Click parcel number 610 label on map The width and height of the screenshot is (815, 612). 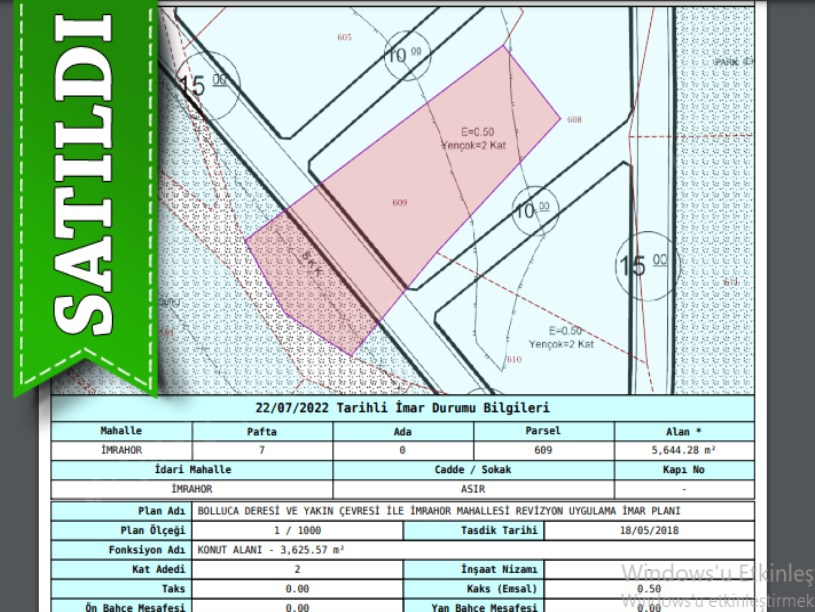[x=514, y=359]
